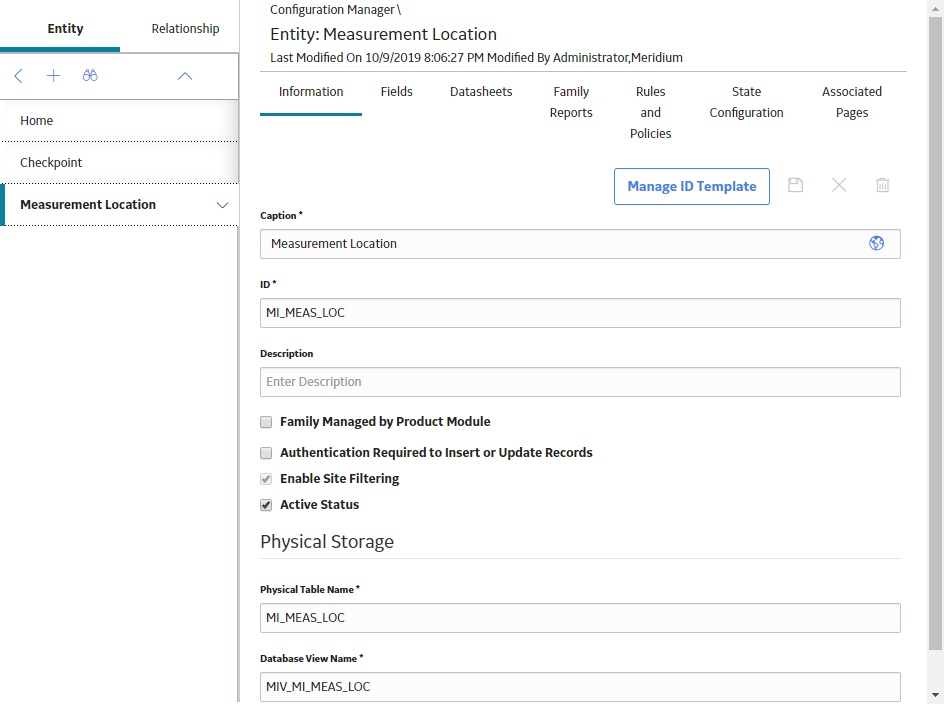
Task: Uncheck the Active Status checkbox
Action: click(266, 505)
